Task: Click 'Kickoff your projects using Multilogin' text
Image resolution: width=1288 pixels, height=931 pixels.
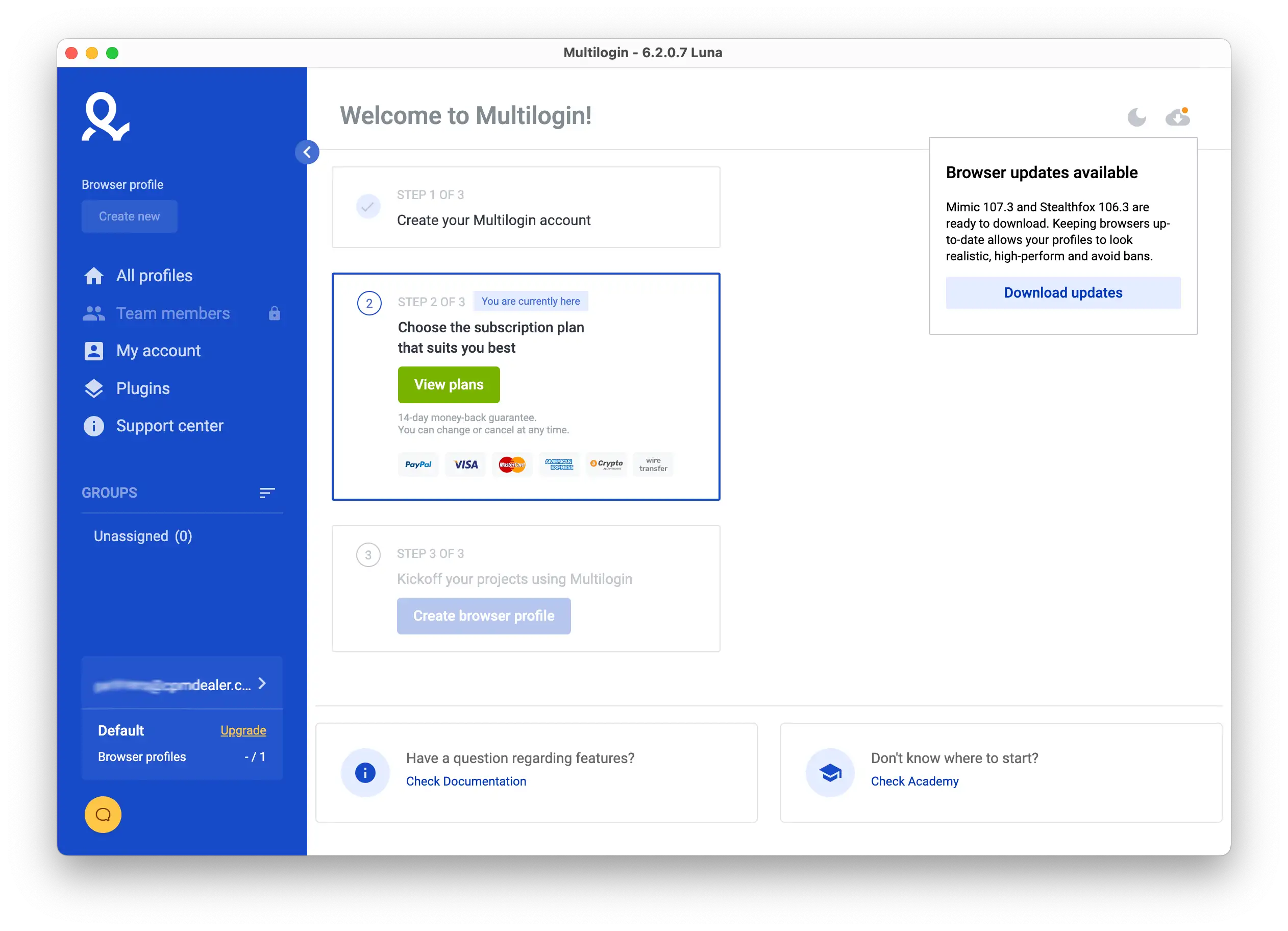Action: (514, 579)
